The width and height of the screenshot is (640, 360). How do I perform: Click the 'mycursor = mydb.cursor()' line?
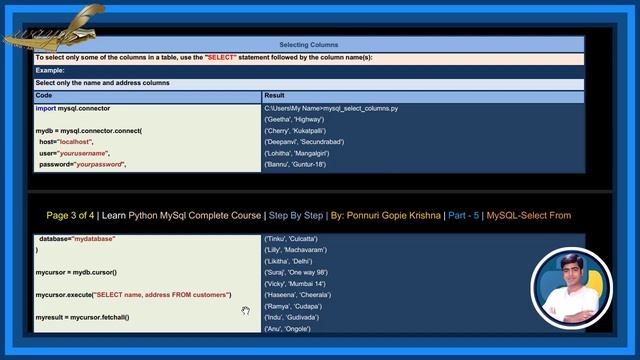coord(76,272)
